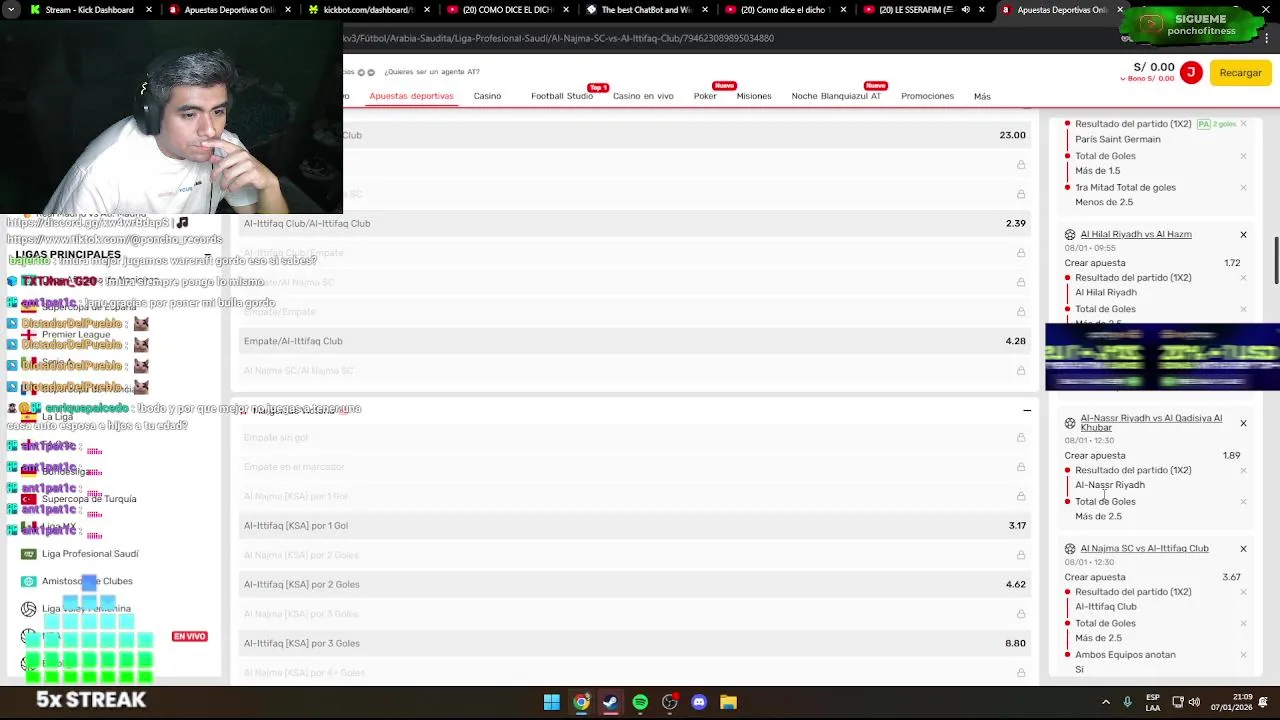Open Casino en vivo section
The image size is (1280, 720).
pos(643,96)
